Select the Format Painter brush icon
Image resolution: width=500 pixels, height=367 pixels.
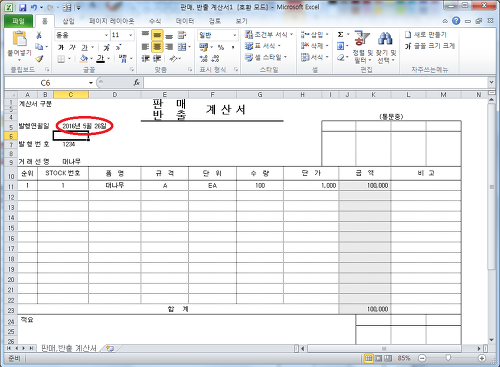click(39, 59)
